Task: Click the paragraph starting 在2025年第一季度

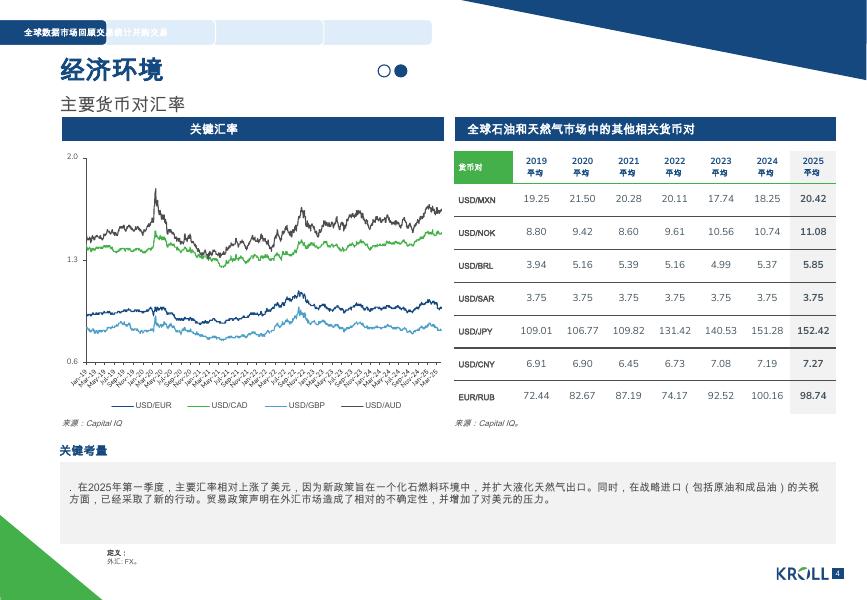Action: (x=443, y=493)
